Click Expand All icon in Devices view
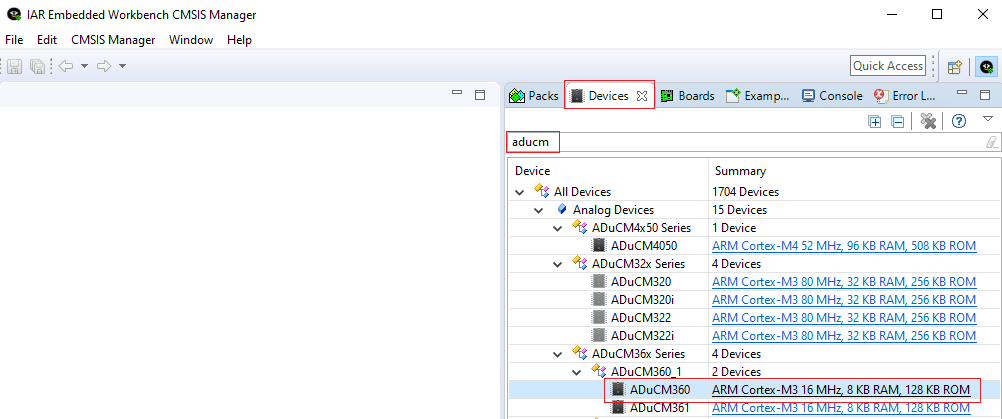Image resolution: width=1002 pixels, height=419 pixels. coord(875,121)
